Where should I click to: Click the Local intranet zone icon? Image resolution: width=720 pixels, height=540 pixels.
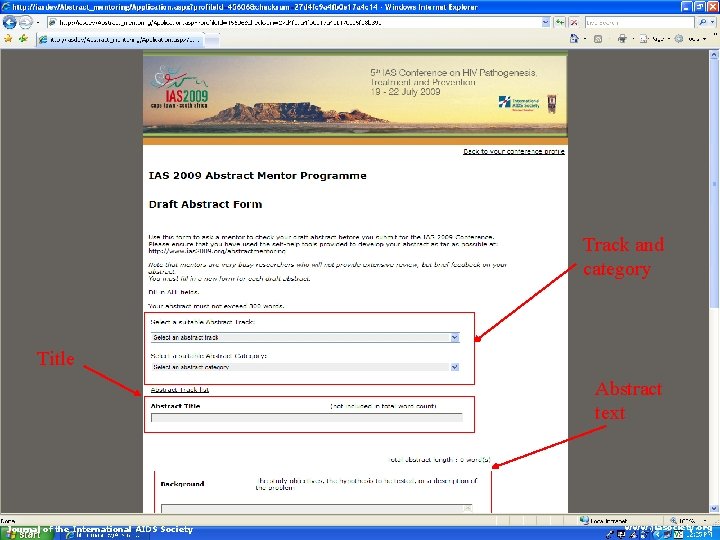click(x=585, y=520)
